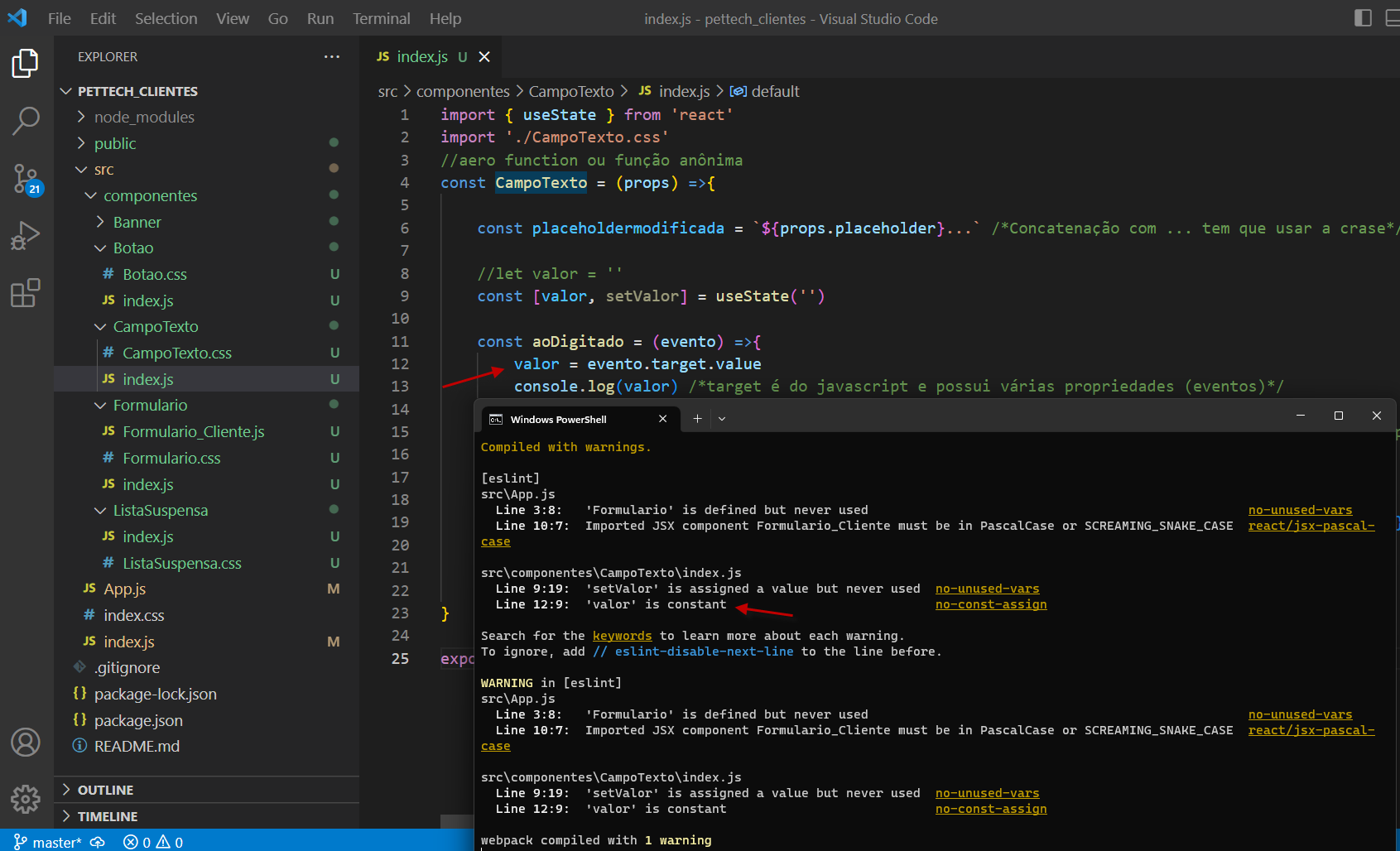Select index.js under CampoTexto folder
The image size is (1400, 851).
click(148, 379)
